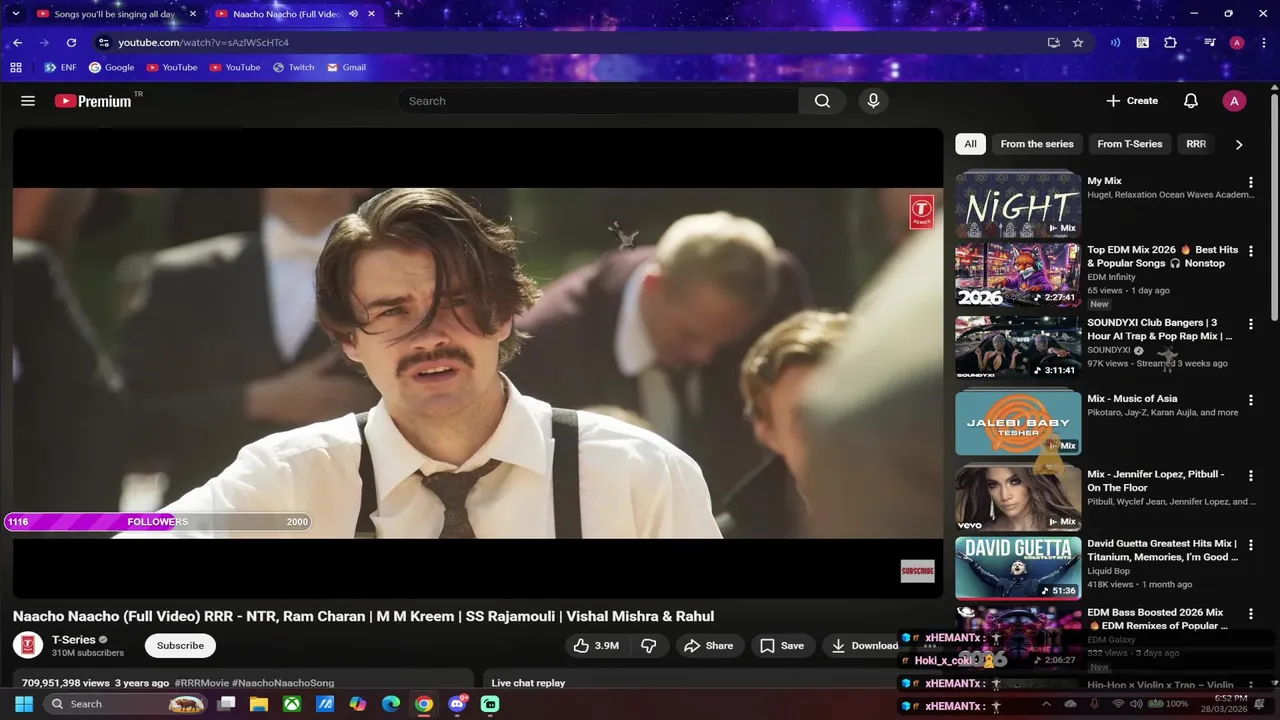This screenshot has width=1280, height=720.
Task: Open a new browser tab
Action: 398,14
